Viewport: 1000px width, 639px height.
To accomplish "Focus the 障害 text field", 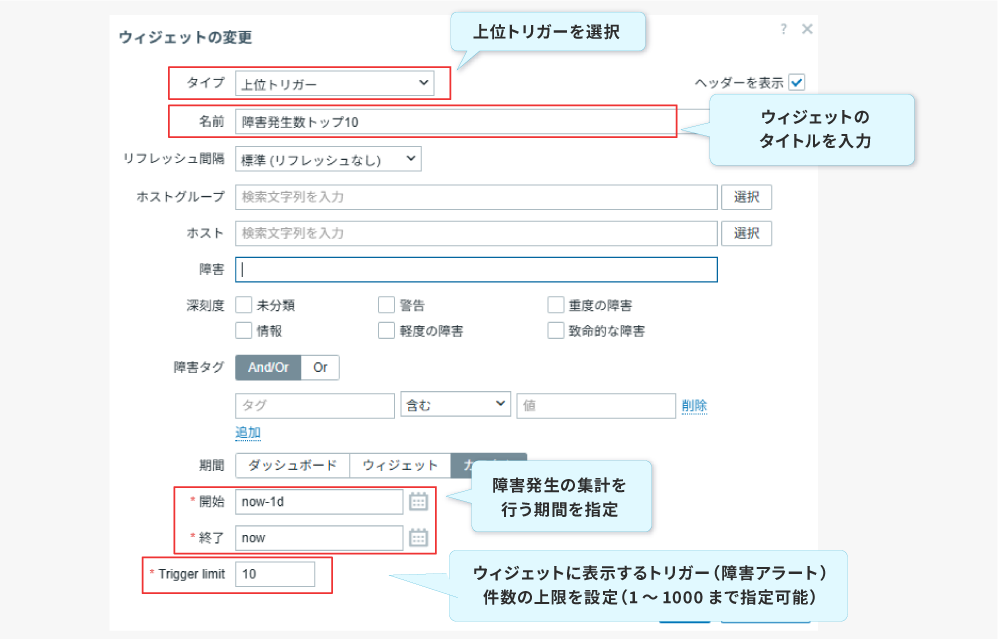I will tap(476, 270).
